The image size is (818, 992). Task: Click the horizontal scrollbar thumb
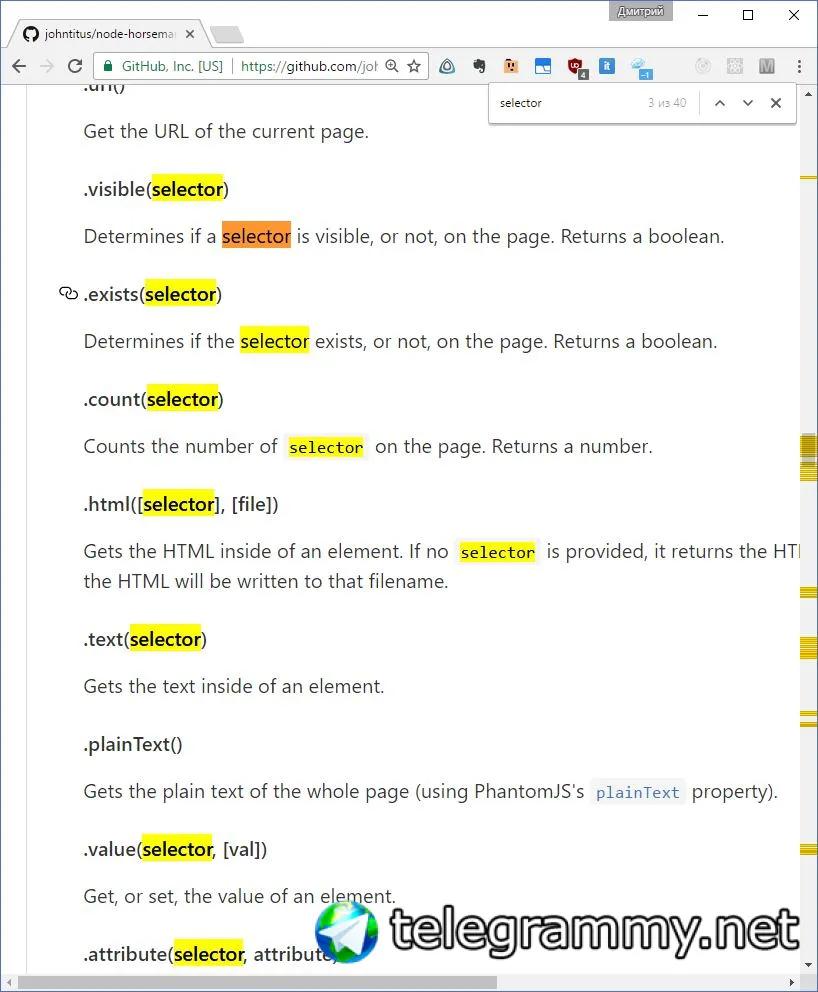click(x=256, y=983)
